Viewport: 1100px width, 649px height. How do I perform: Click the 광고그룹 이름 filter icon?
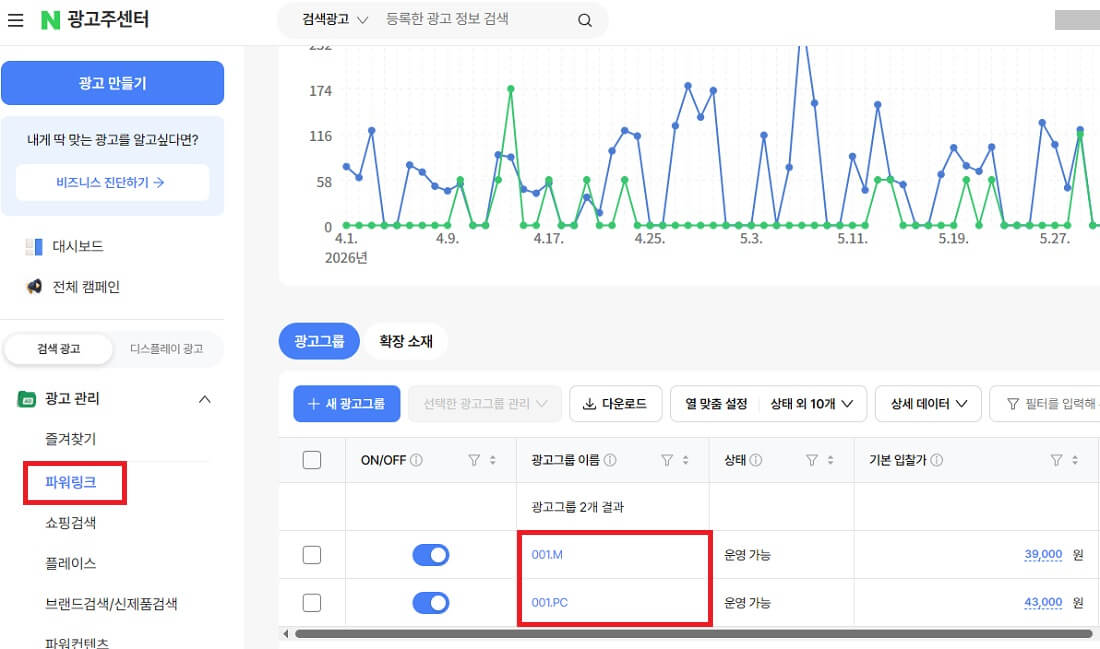[667, 460]
